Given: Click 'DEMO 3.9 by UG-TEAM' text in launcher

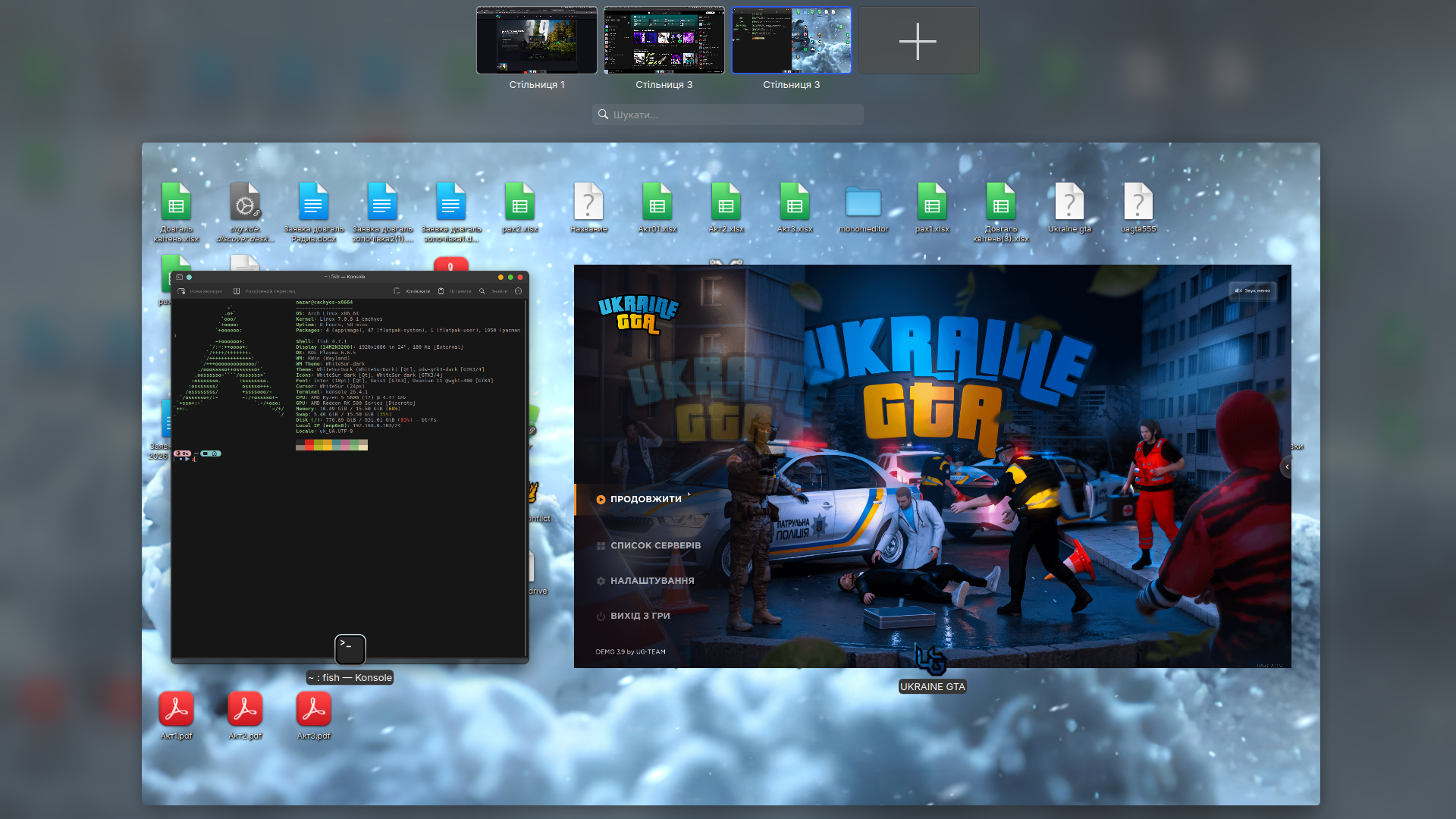Looking at the screenshot, I should pyautogui.click(x=630, y=652).
